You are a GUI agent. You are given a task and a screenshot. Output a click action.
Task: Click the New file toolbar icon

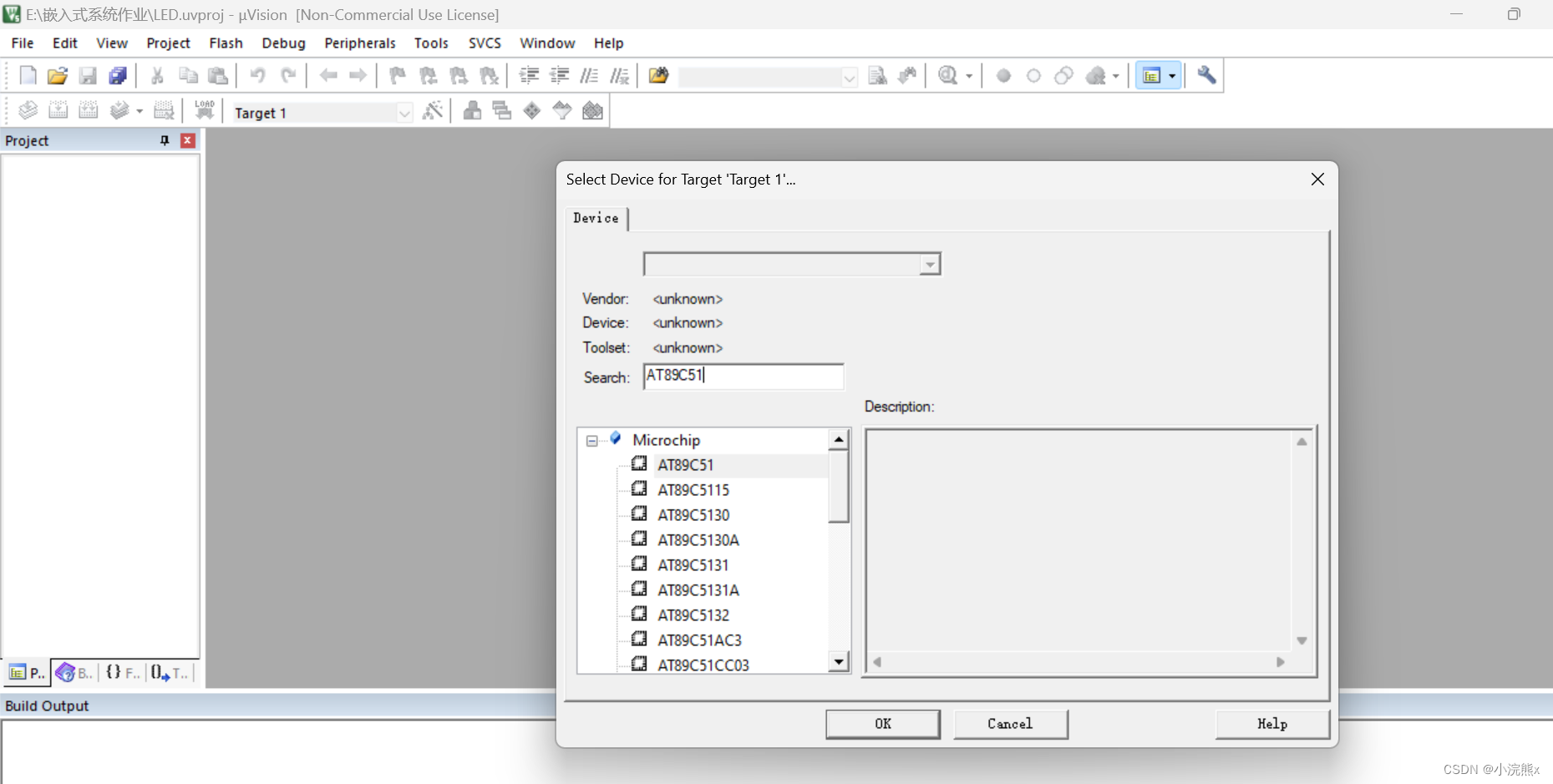click(28, 76)
